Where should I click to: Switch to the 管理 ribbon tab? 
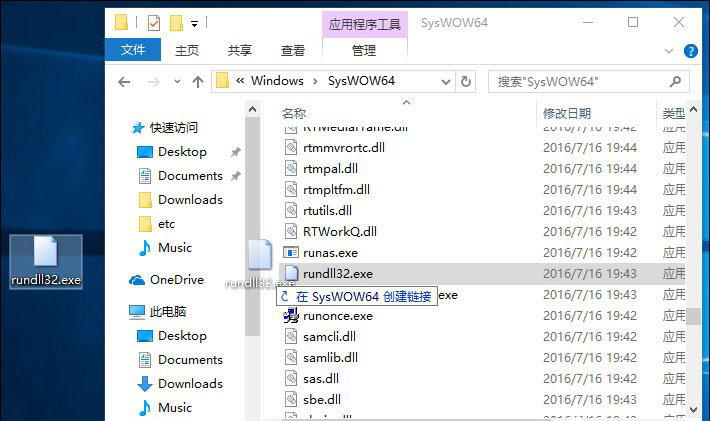pyautogui.click(x=364, y=50)
